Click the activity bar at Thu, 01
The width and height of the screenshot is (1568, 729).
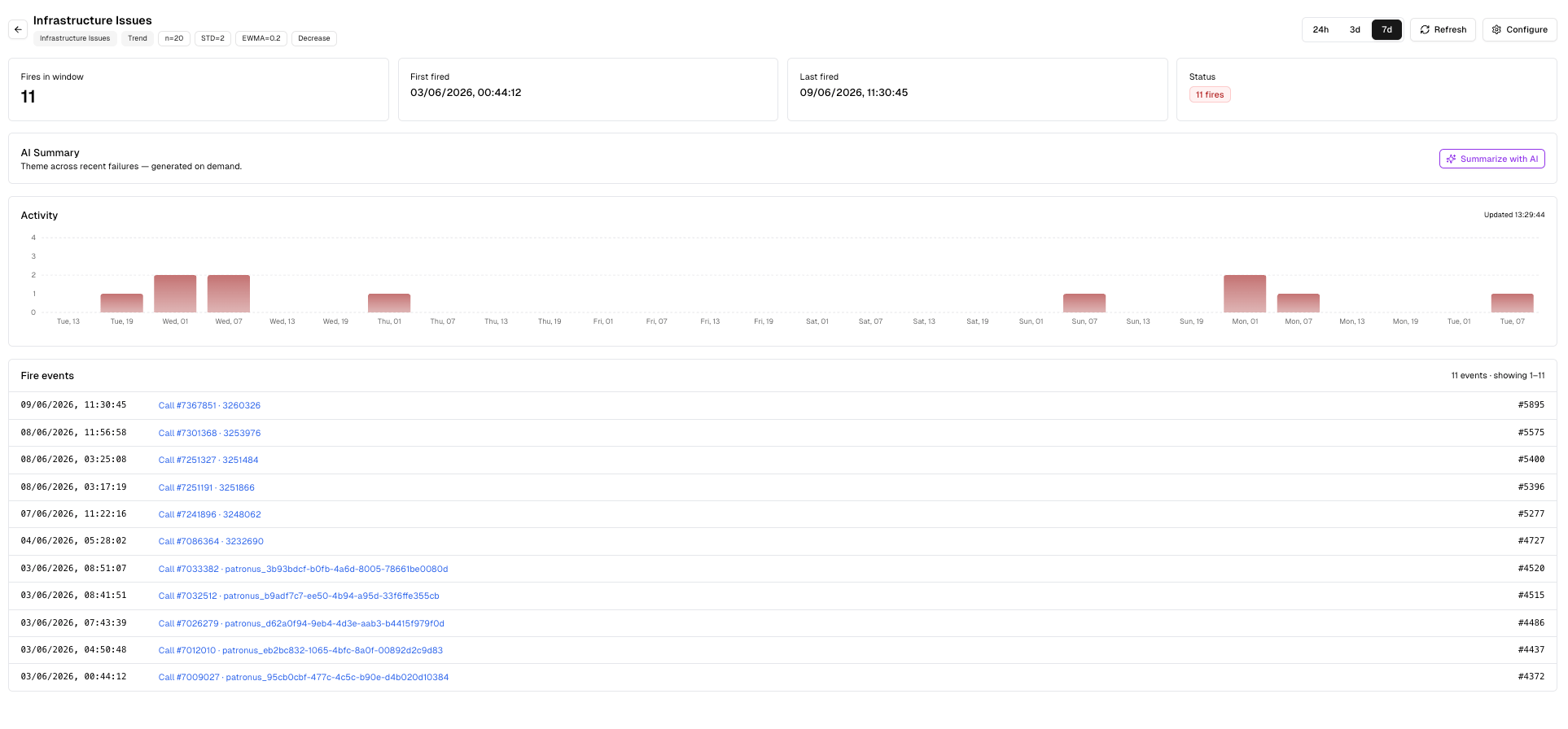[389, 303]
